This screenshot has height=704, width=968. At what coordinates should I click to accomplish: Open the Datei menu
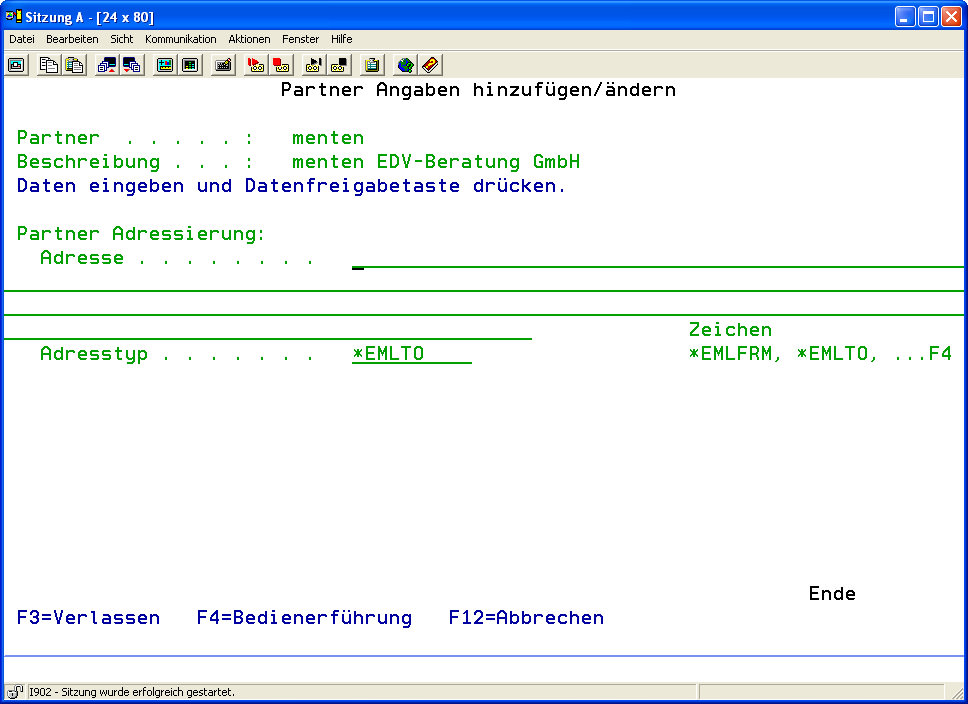click(x=22, y=39)
